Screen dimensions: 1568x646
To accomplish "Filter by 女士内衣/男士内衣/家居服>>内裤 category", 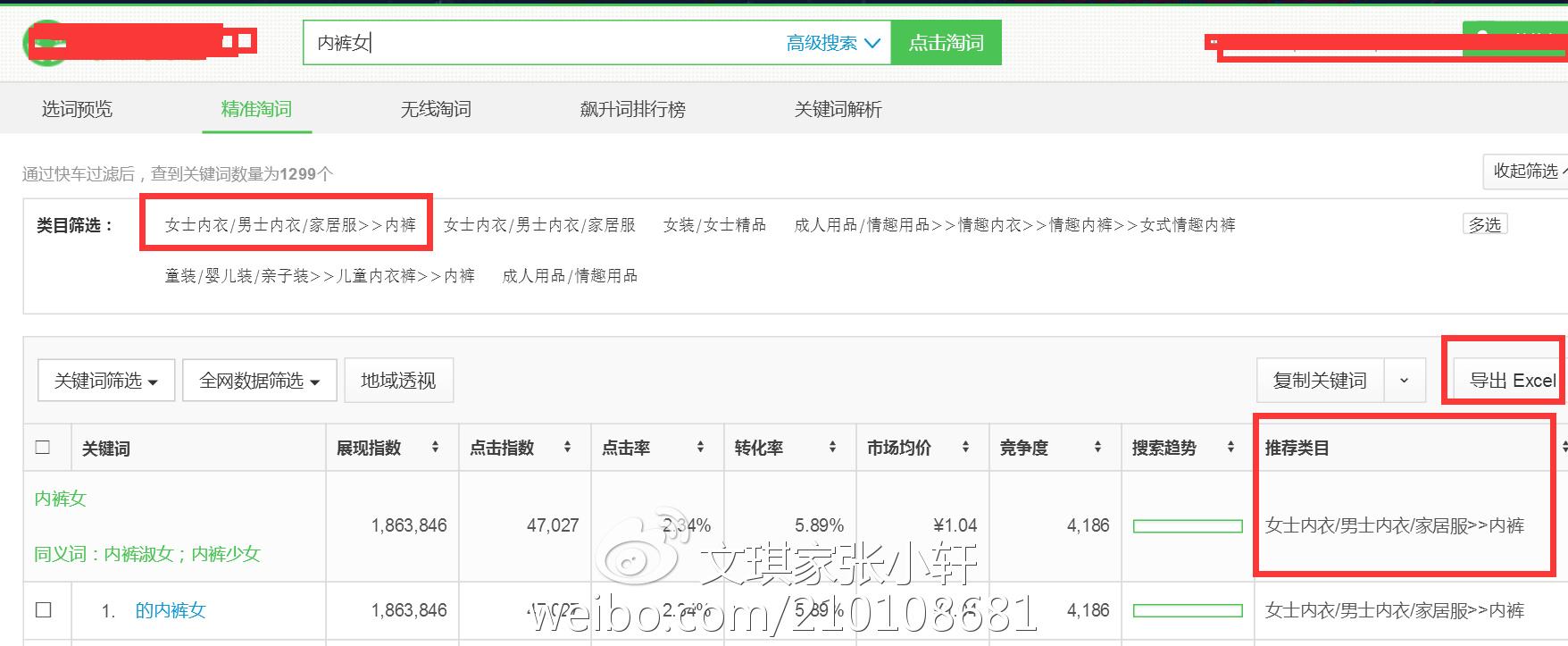I will [290, 225].
